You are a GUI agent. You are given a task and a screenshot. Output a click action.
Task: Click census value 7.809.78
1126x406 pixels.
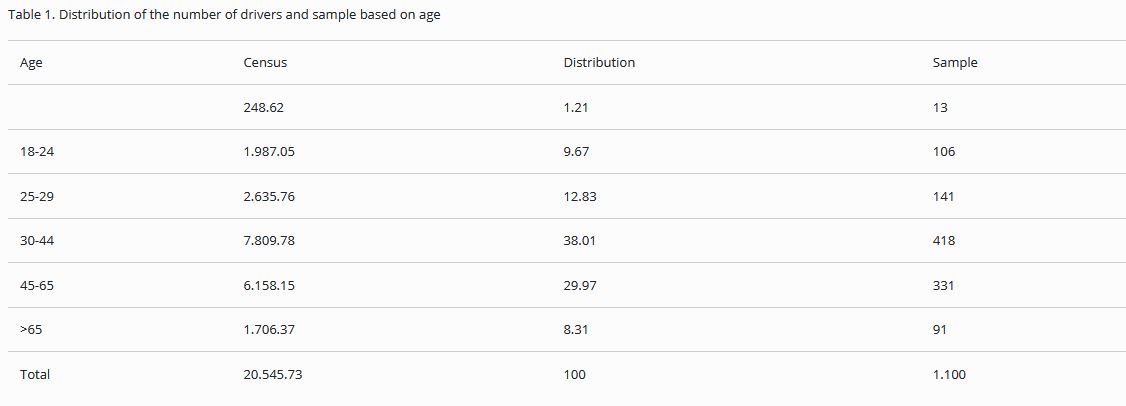pyautogui.click(x=269, y=241)
